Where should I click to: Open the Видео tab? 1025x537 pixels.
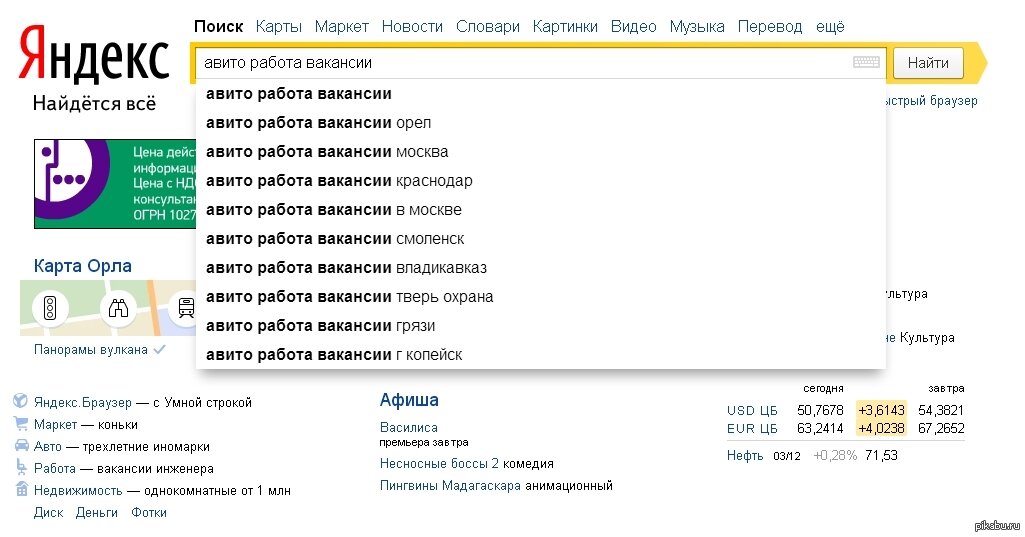(x=633, y=27)
